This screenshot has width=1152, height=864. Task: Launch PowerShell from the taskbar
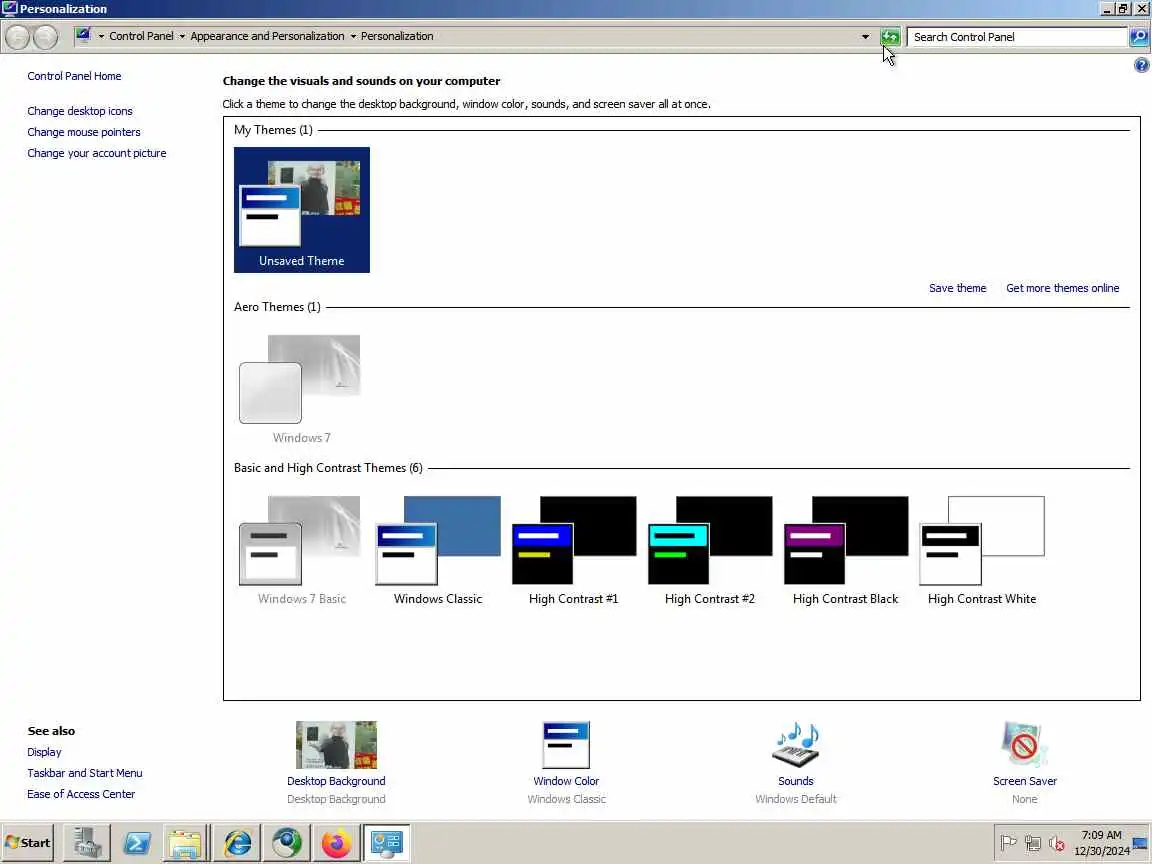pyautogui.click(x=137, y=843)
